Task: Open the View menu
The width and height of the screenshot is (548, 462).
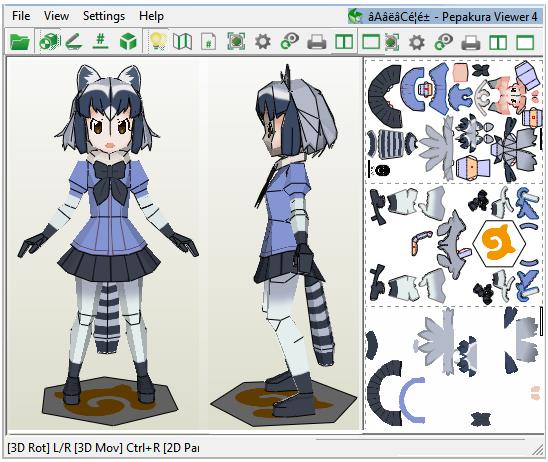Action: click(x=56, y=16)
